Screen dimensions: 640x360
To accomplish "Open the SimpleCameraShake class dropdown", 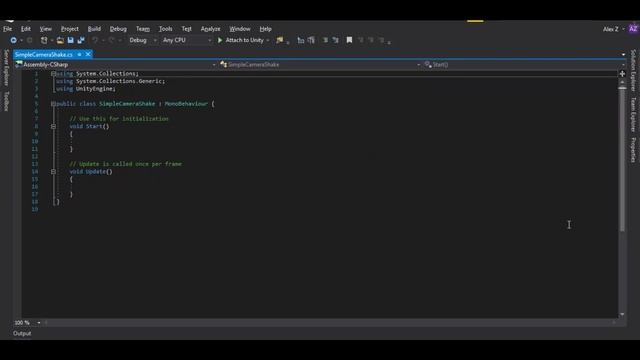I will pyautogui.click(x=320, y=64).
